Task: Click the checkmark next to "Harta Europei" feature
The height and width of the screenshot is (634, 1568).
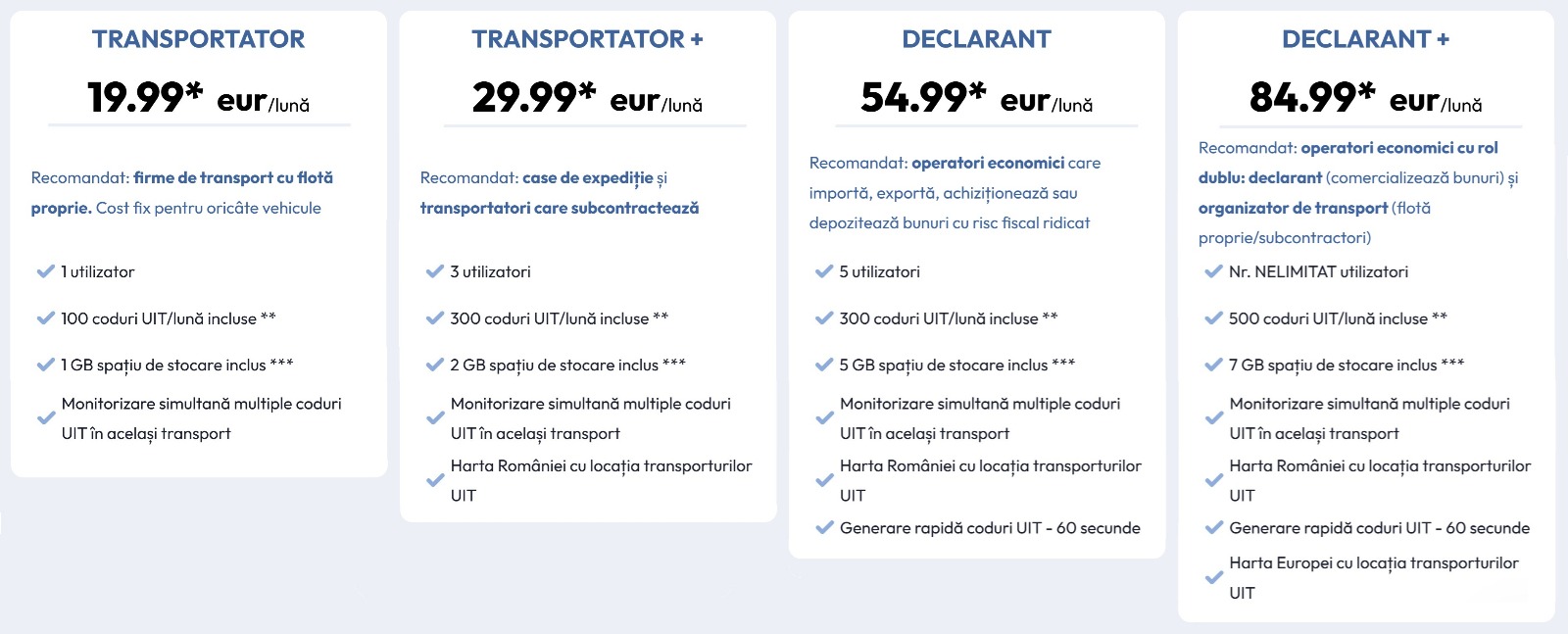Action: [1213, 578]
